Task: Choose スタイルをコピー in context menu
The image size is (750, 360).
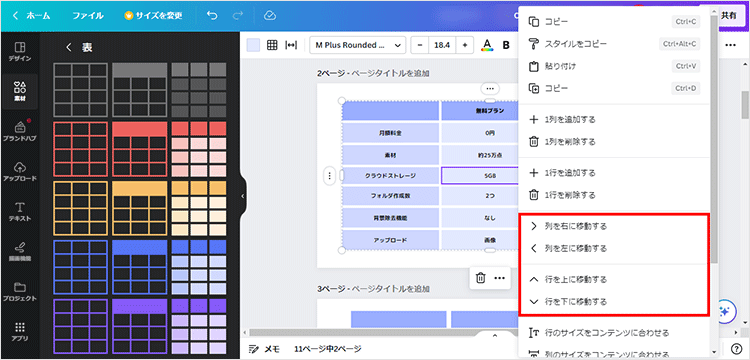Action: (x=614, y=44)
